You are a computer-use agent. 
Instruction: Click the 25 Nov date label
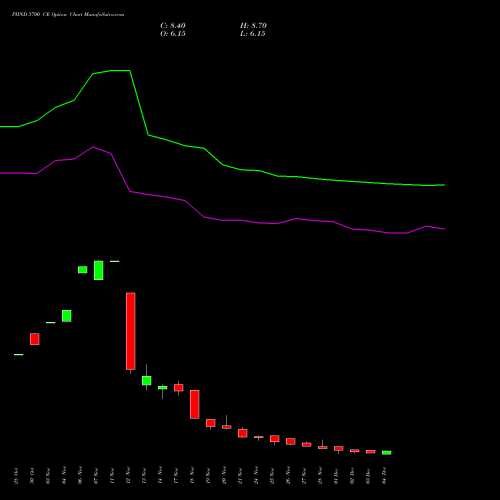[272, 476]
